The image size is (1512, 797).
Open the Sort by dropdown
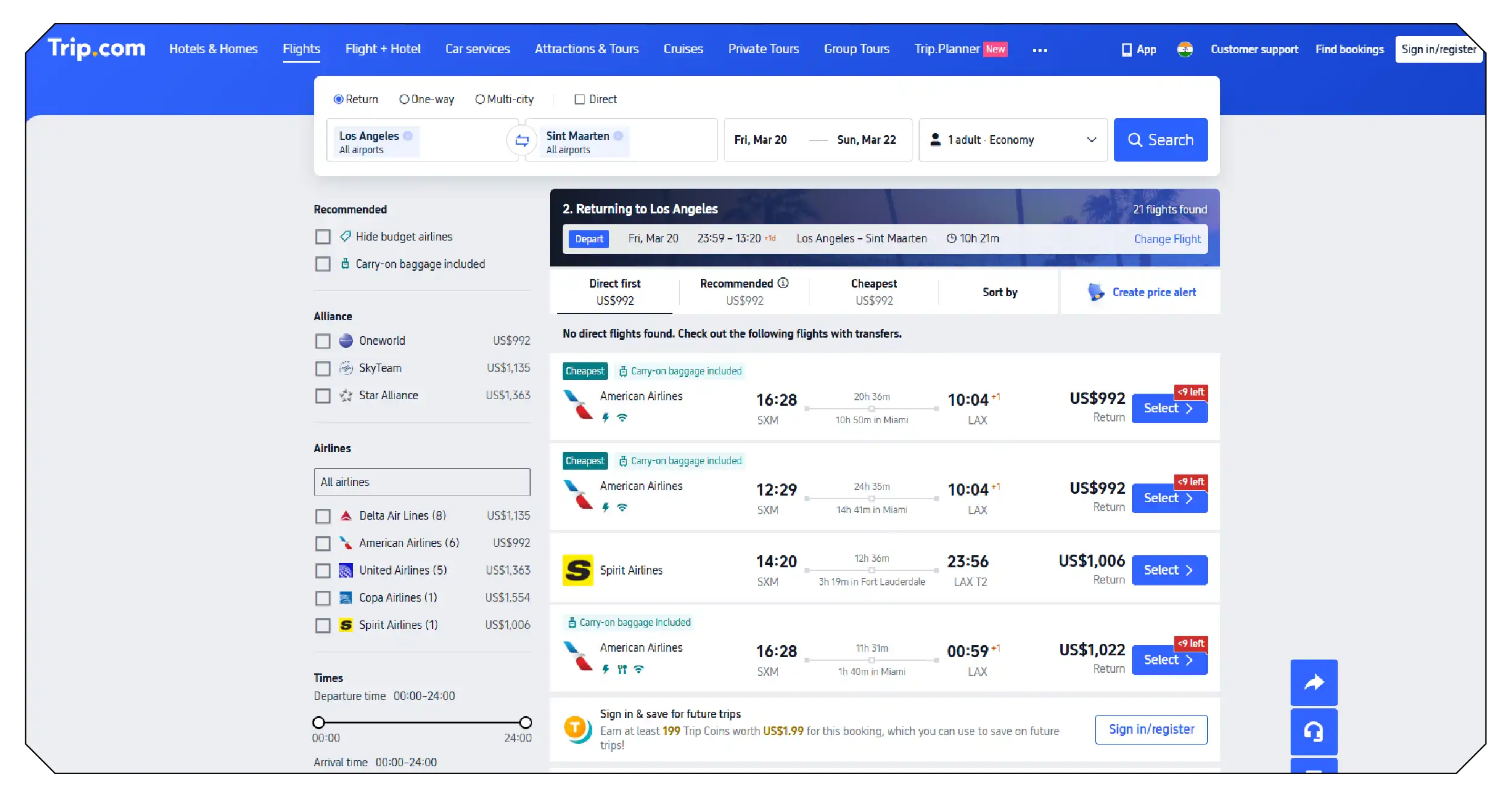[x=999, y=292]
